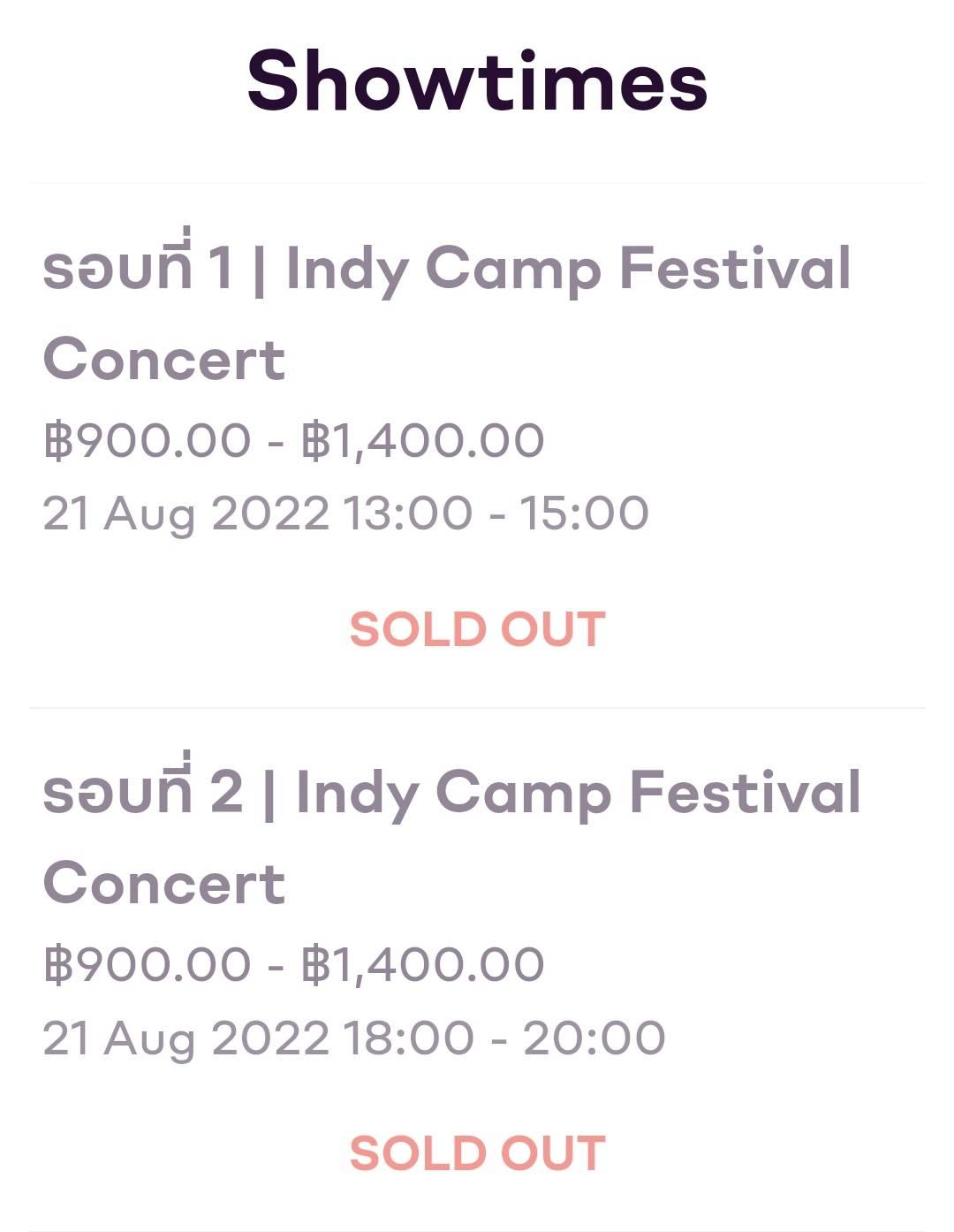Image resolution: width=954 pixels, height=1232 pixels.
Task: Tap the ฿1,400.00 maximum price for round 1
Action: point(422,440)
